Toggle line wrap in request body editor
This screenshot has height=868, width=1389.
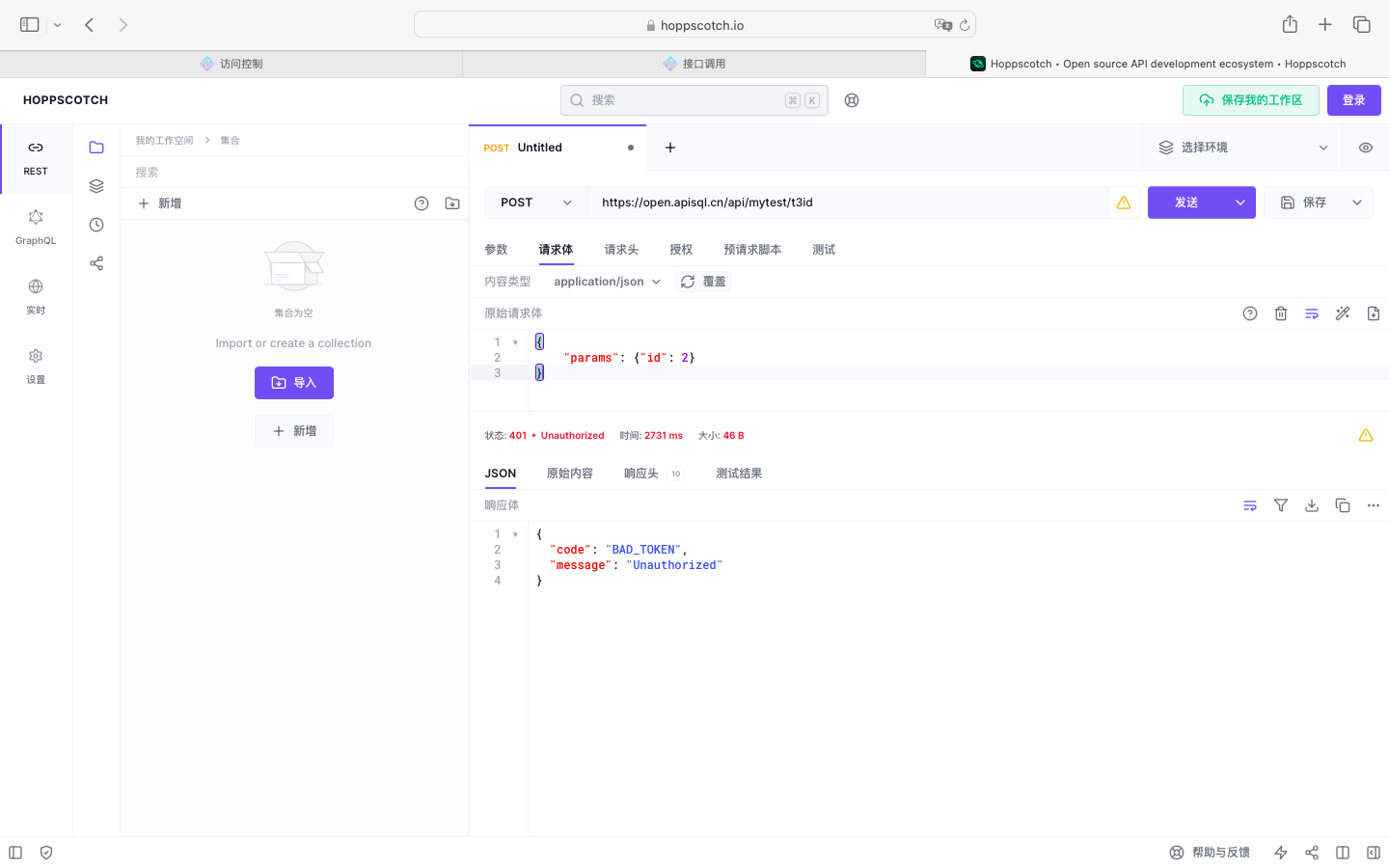1312,313
